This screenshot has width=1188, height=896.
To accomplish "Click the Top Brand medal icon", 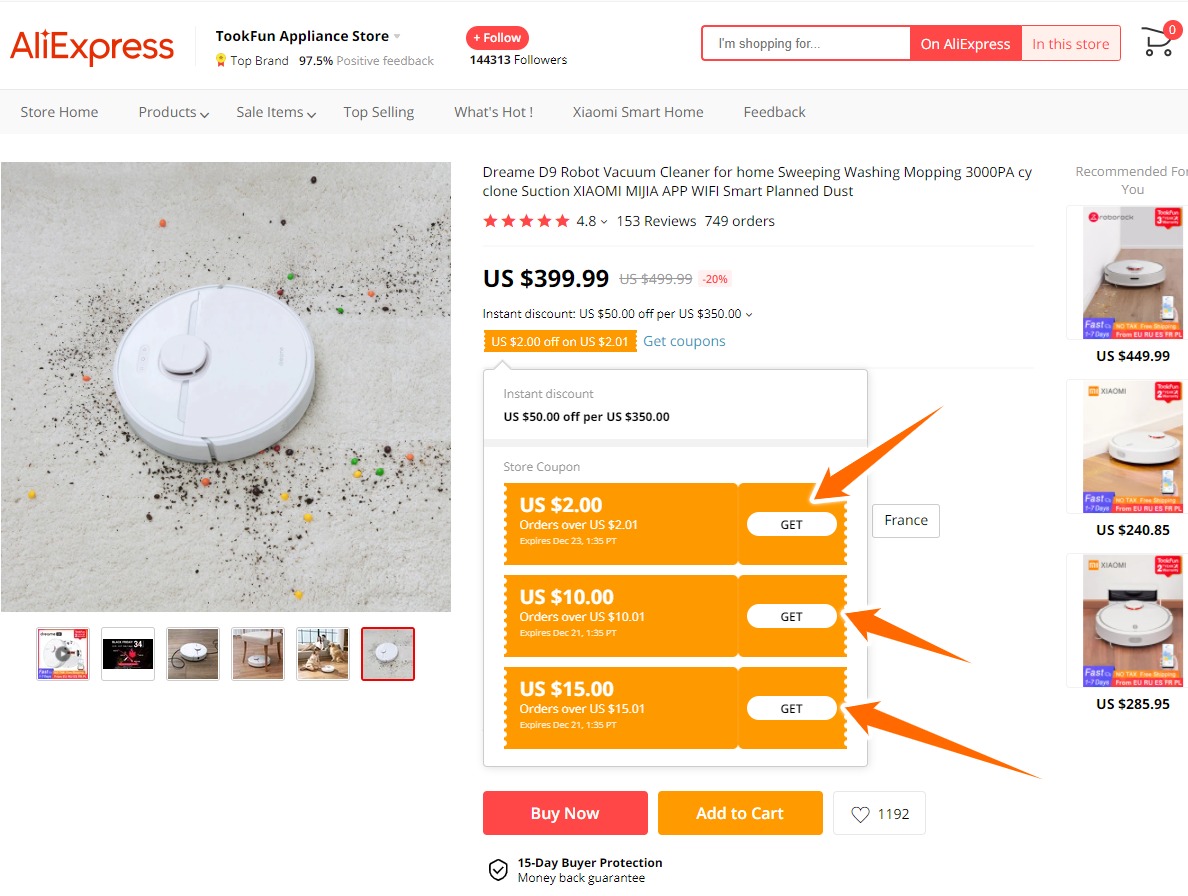I will [221, 60].
